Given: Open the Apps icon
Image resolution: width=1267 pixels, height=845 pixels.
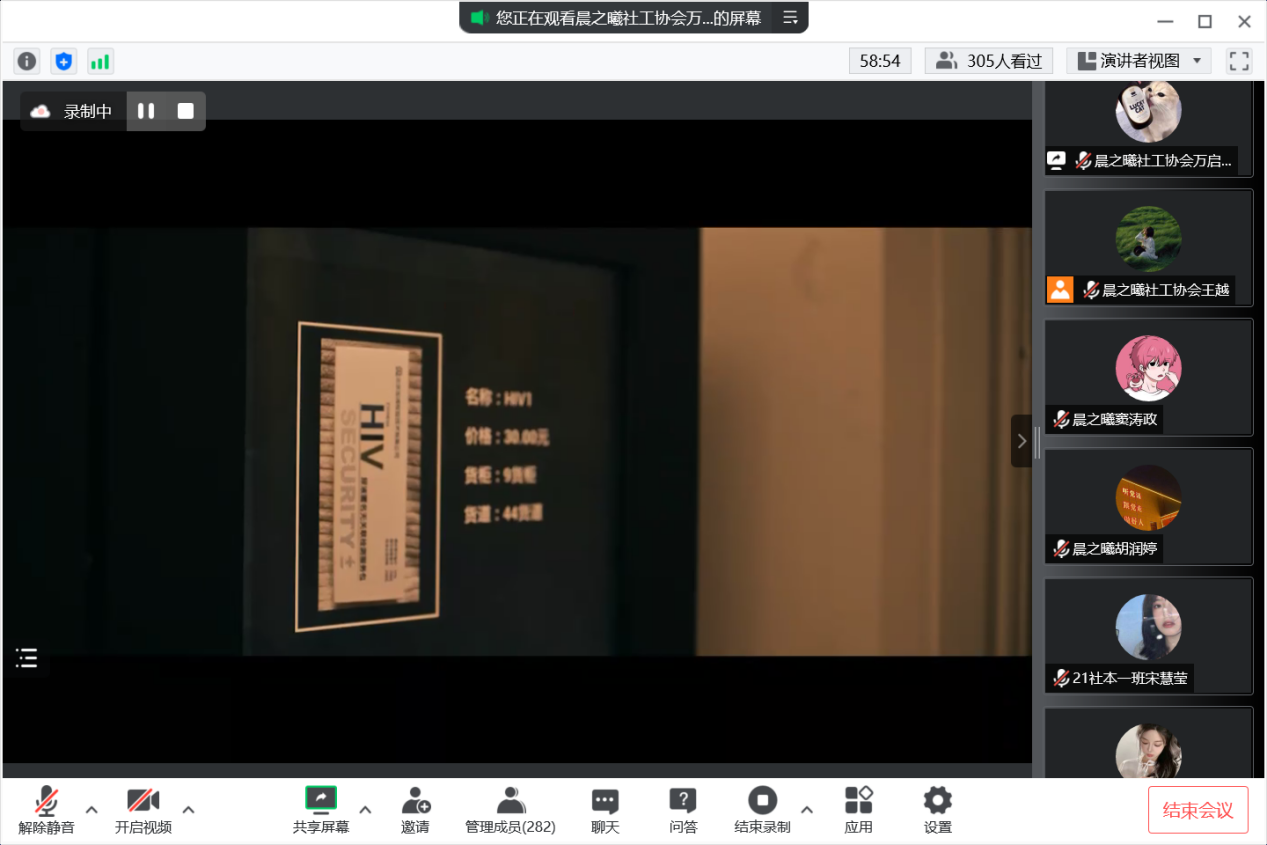Looking at the screenshot, I should pyautogui.click(x=858, y=809).
